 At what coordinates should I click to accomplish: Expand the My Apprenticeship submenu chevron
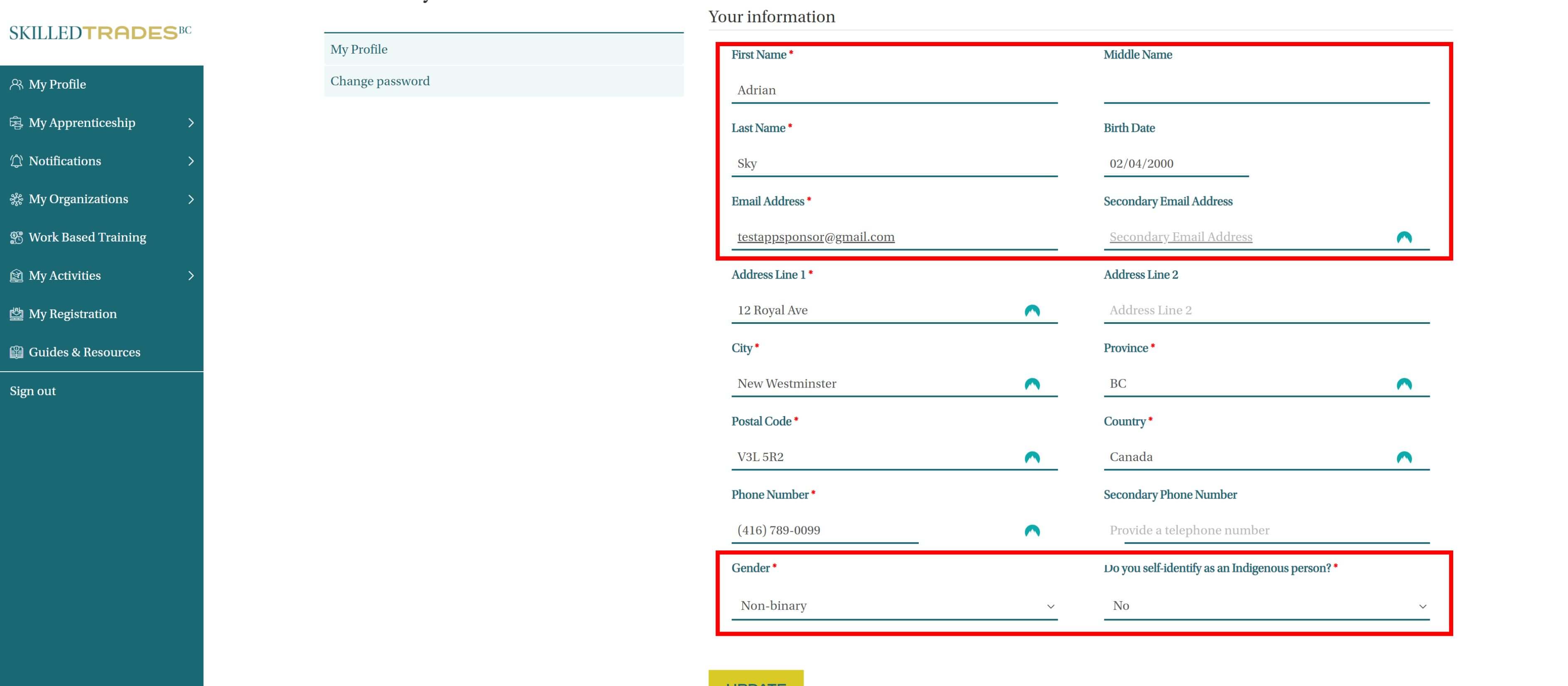(191, 123)
